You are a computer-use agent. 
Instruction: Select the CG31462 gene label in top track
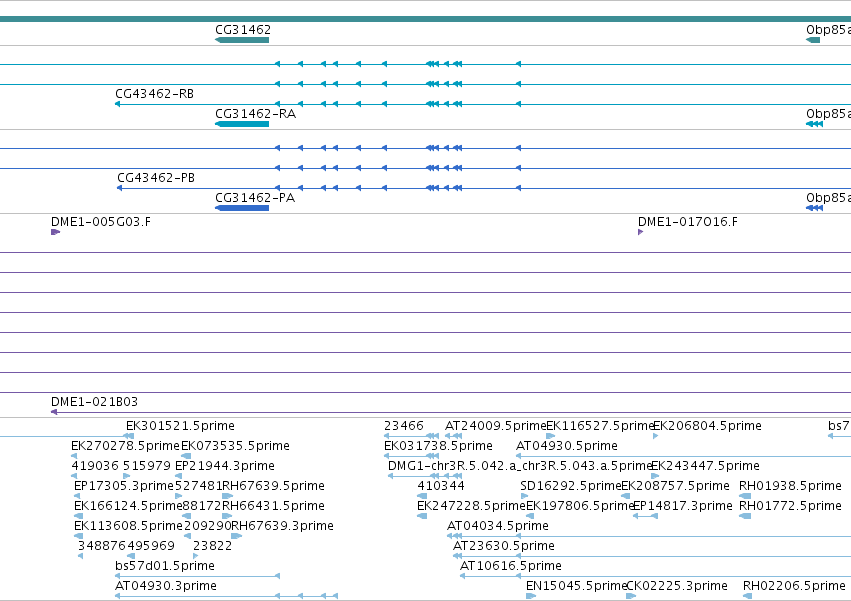pos(243,30)
